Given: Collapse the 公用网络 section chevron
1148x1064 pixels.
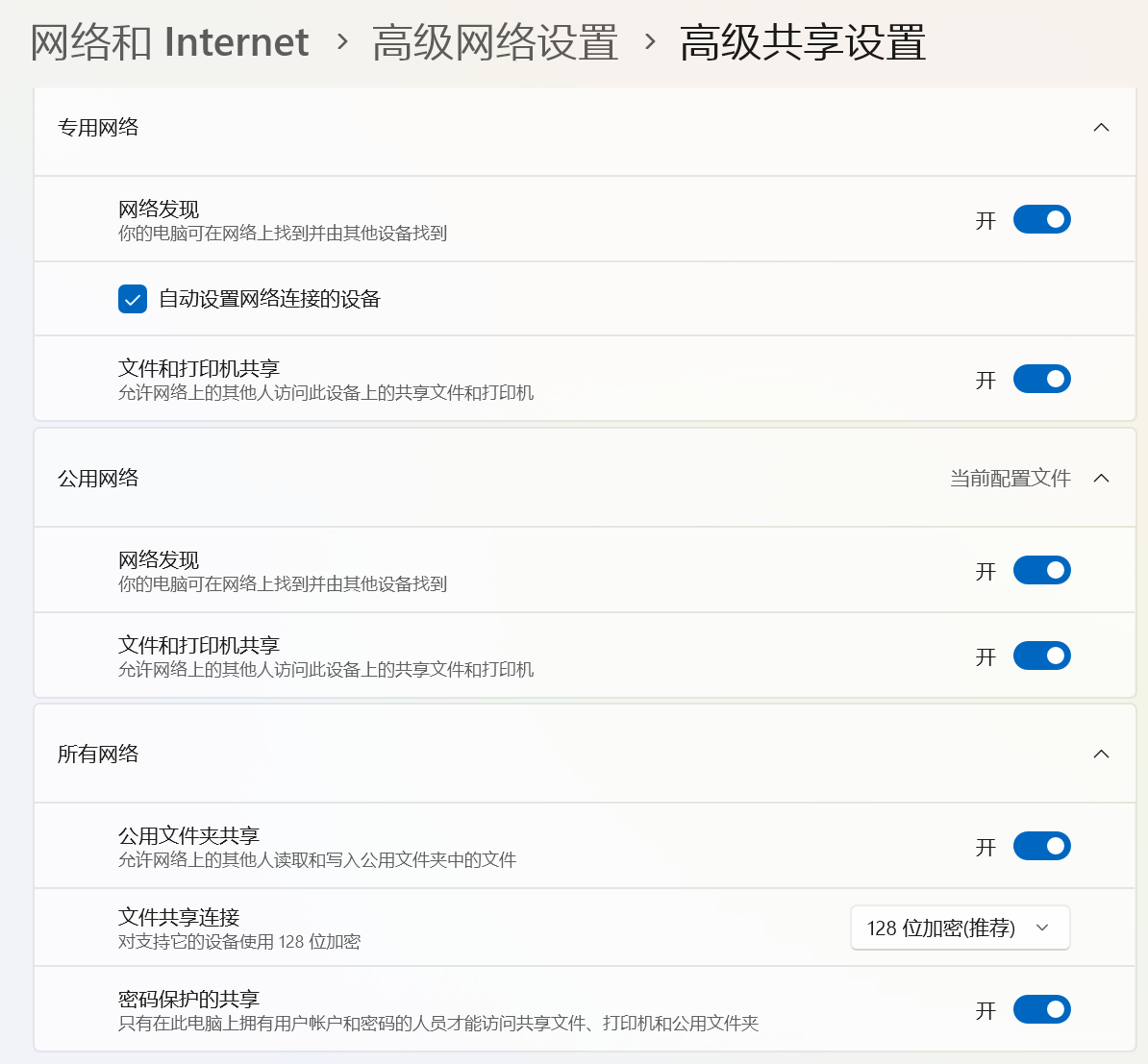Looking at the screenshot, I should (1101, 479).
